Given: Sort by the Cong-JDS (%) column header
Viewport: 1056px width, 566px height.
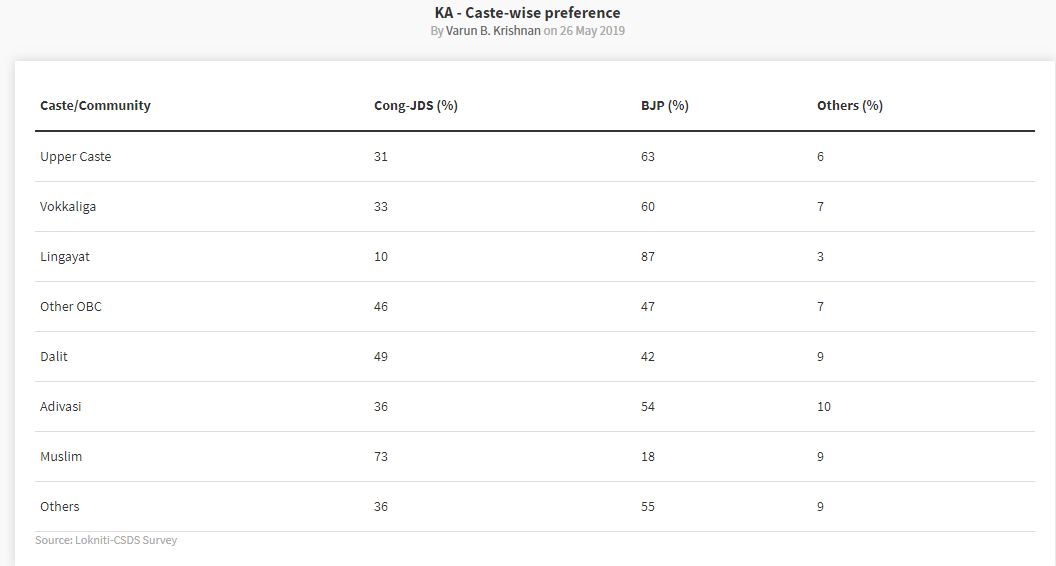Looking at the screenshot, I should 416,106.
